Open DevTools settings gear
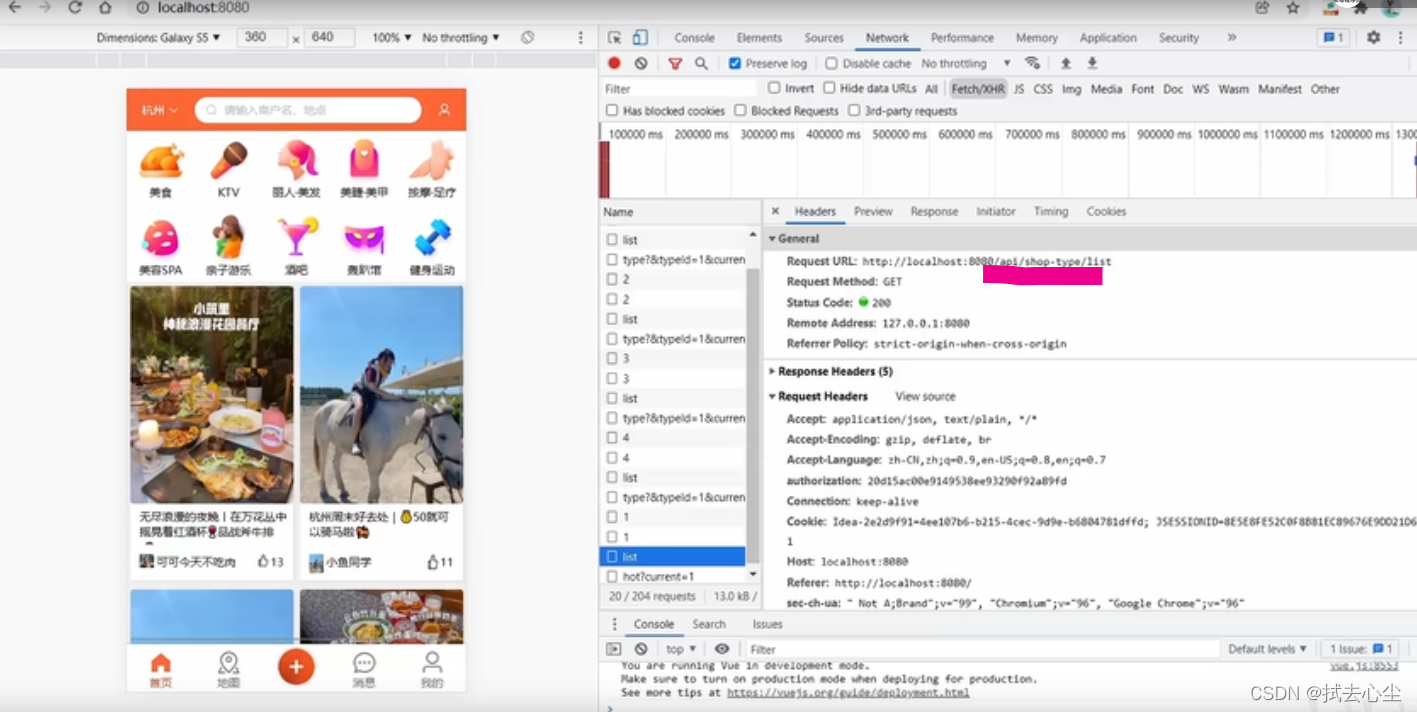The width and height of the screenshot is (1417, 712). (1373, 37)
